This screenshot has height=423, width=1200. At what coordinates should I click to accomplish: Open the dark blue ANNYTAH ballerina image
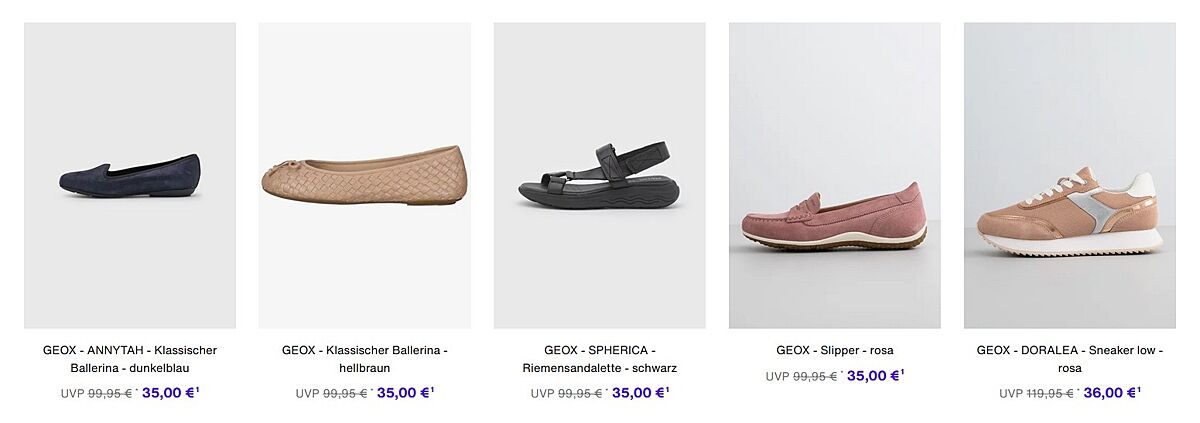pos(130,176)
